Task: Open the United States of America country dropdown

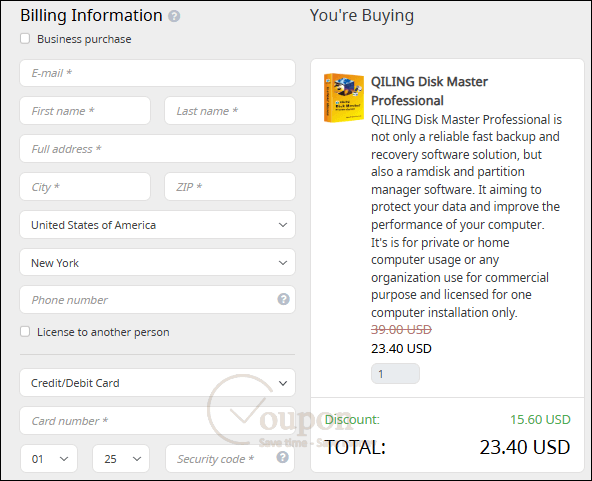Action: [157, 225]
